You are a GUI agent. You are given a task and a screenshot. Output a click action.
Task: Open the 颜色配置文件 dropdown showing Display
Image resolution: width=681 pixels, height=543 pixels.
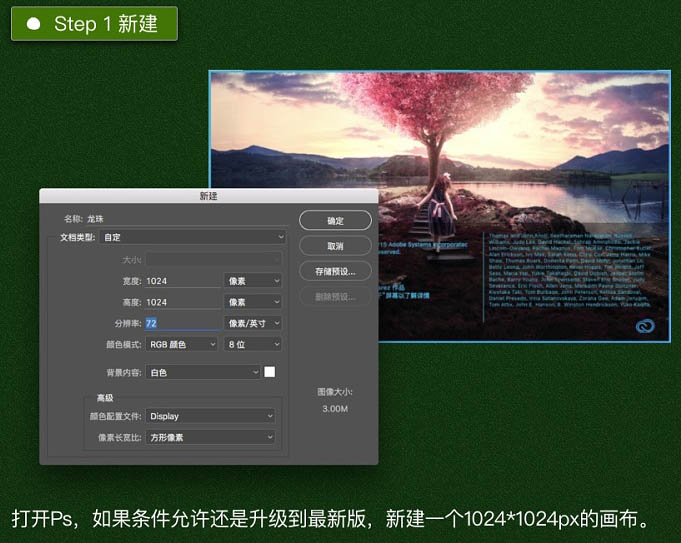[210, 416]
